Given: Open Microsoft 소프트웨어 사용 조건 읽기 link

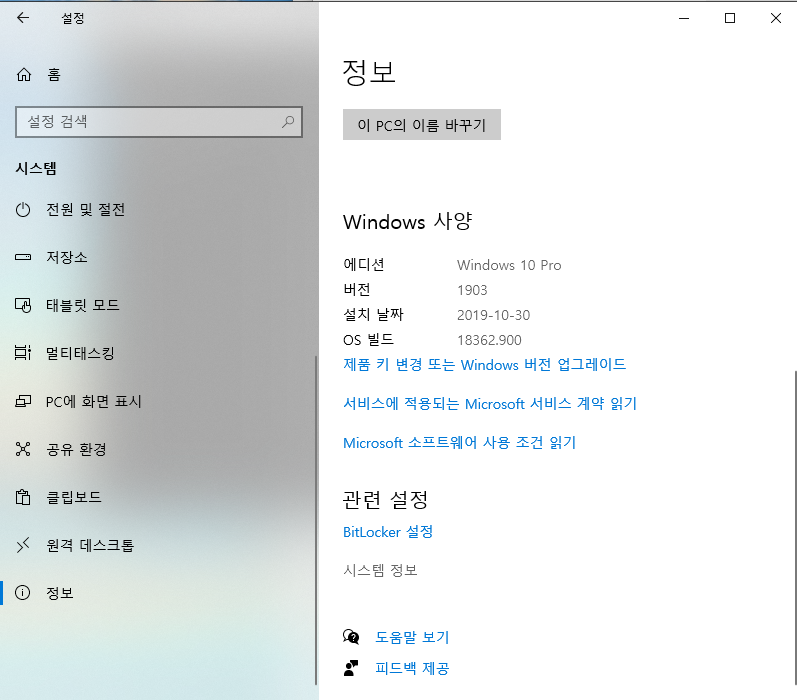Looking at the screenshot, I should pyautogui.click(x=459, y=443).
